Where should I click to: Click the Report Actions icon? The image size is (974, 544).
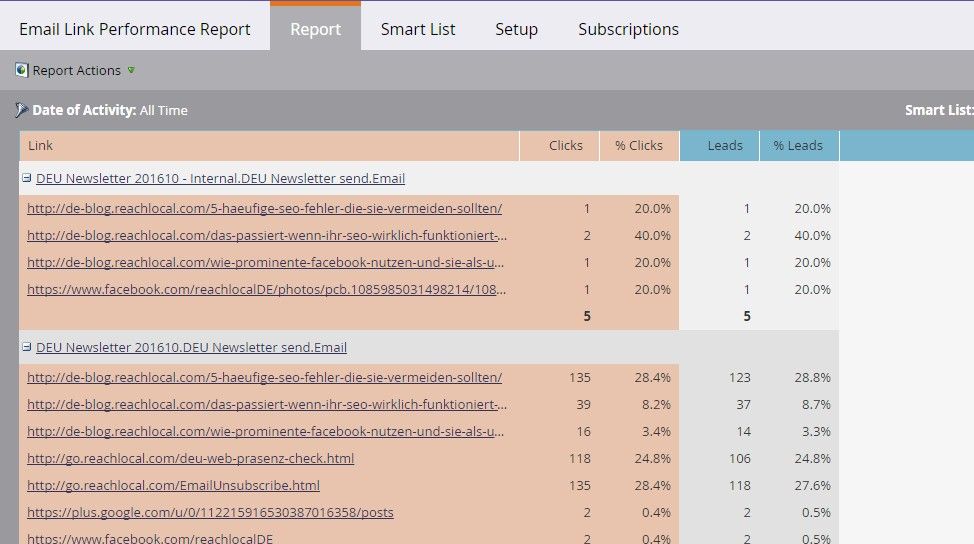[21, 70]
